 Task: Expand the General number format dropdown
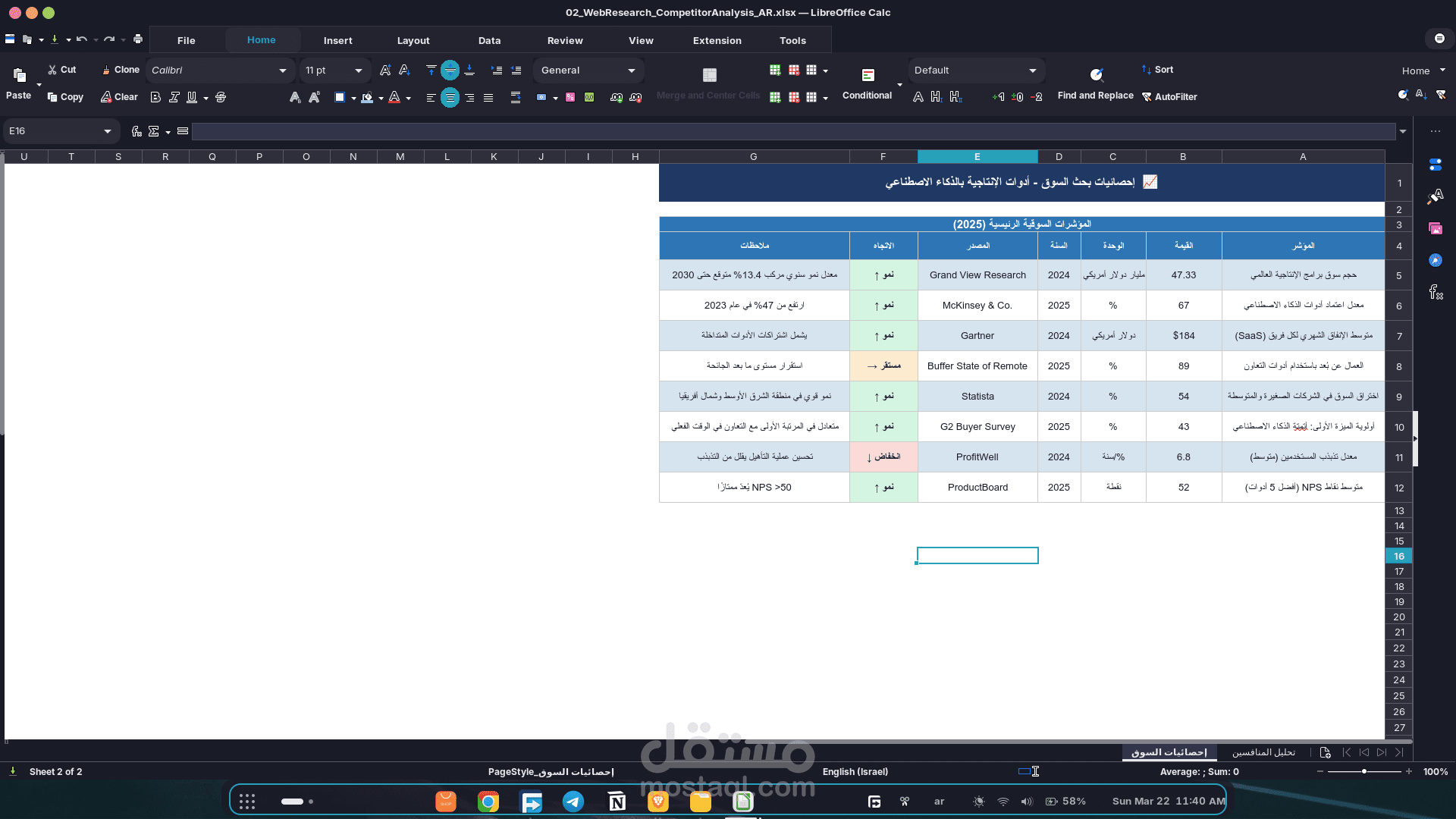pos(632,71)
